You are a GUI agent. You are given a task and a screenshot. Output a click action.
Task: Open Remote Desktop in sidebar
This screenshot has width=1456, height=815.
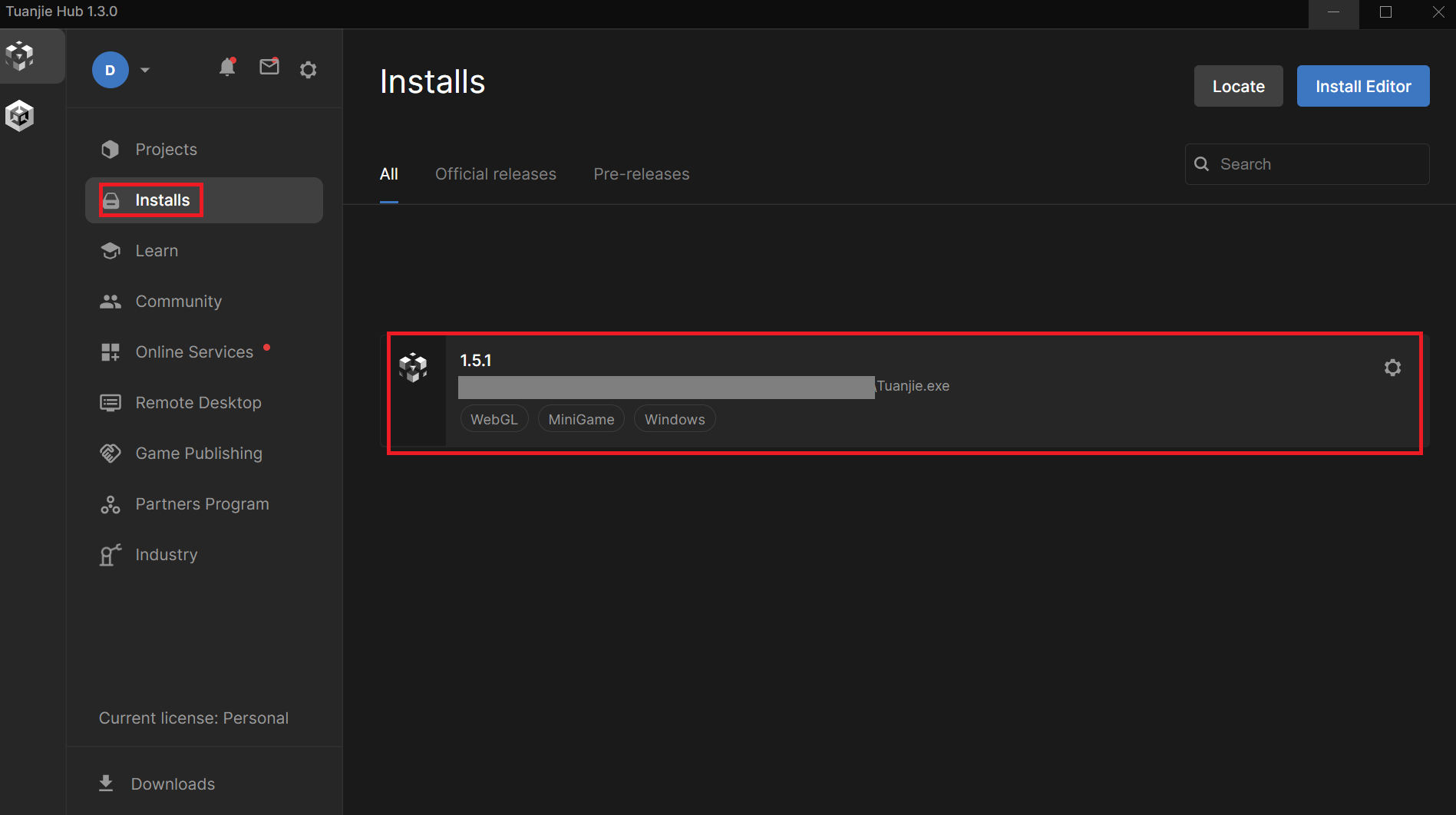[x=204, y=403]
